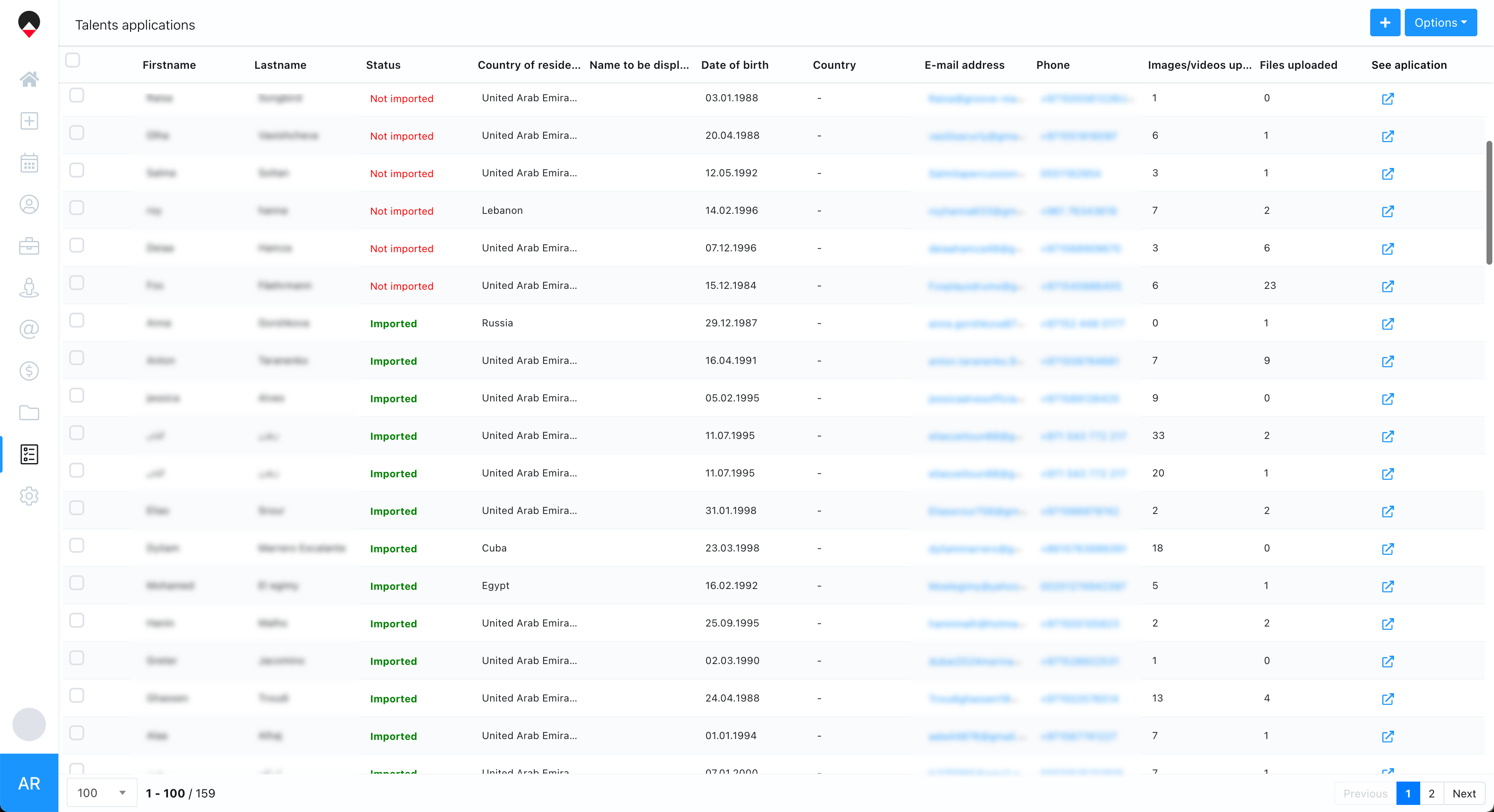
Task: Click the vertical scrollbar on the right
Action: [1489, 203]
